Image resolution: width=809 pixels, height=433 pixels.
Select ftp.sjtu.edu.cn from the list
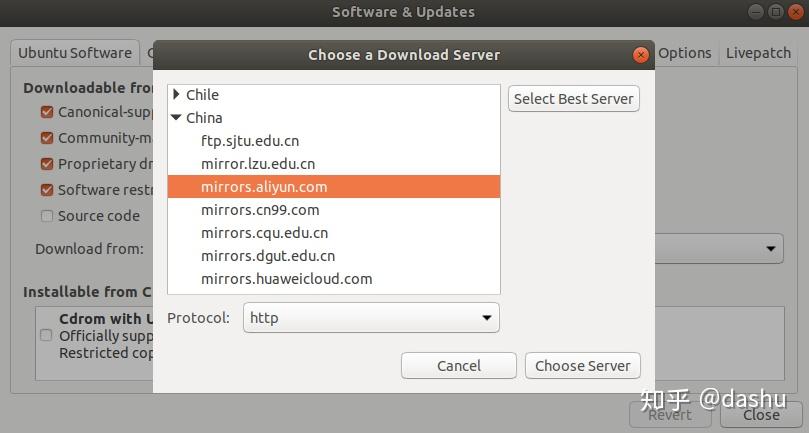coord(250,141)
